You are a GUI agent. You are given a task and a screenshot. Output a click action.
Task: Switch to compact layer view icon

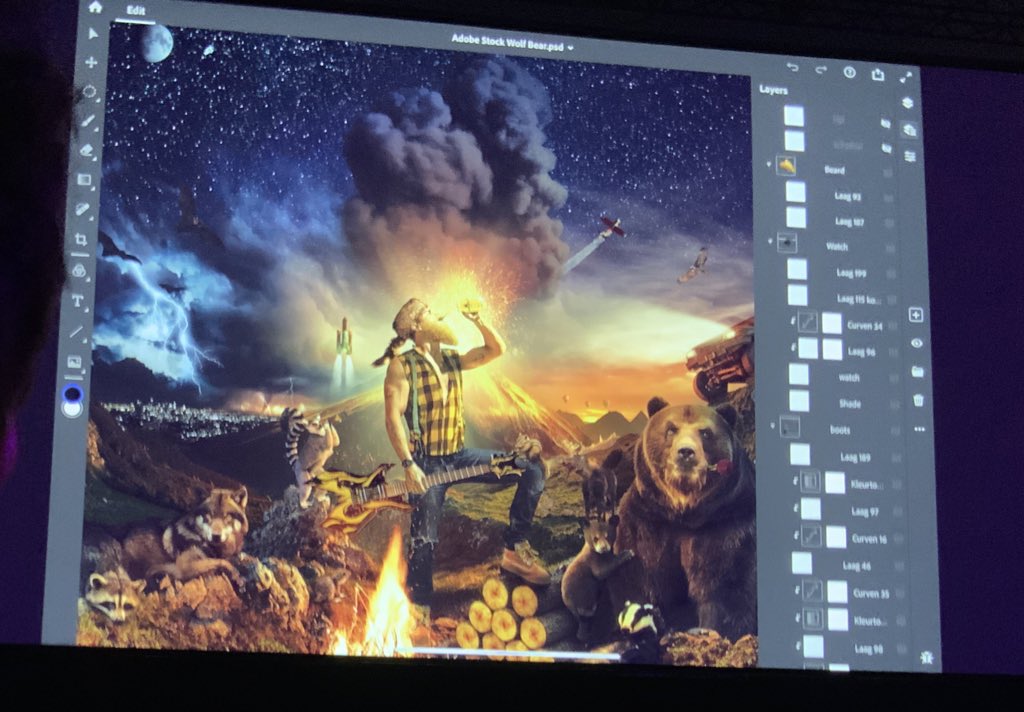point(907,103)
